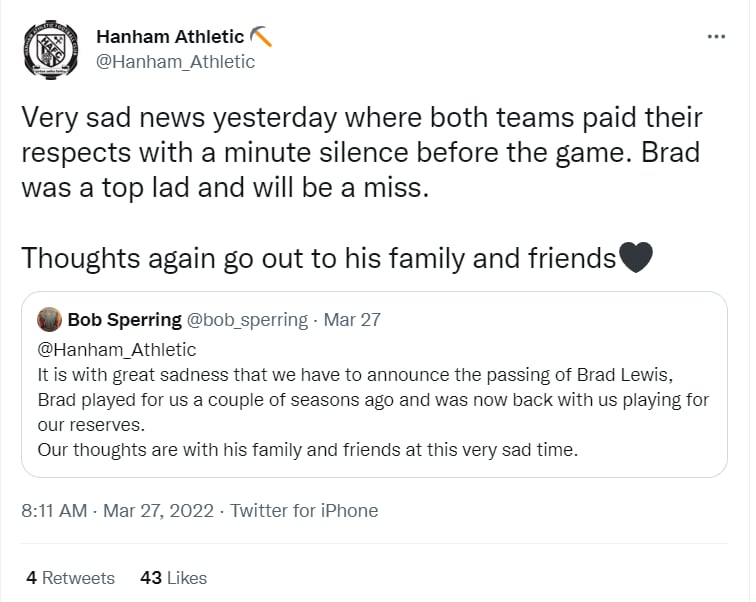View the 43 Likes list
The width and height of the screenshot is (756, 602).
coord(173,578)
